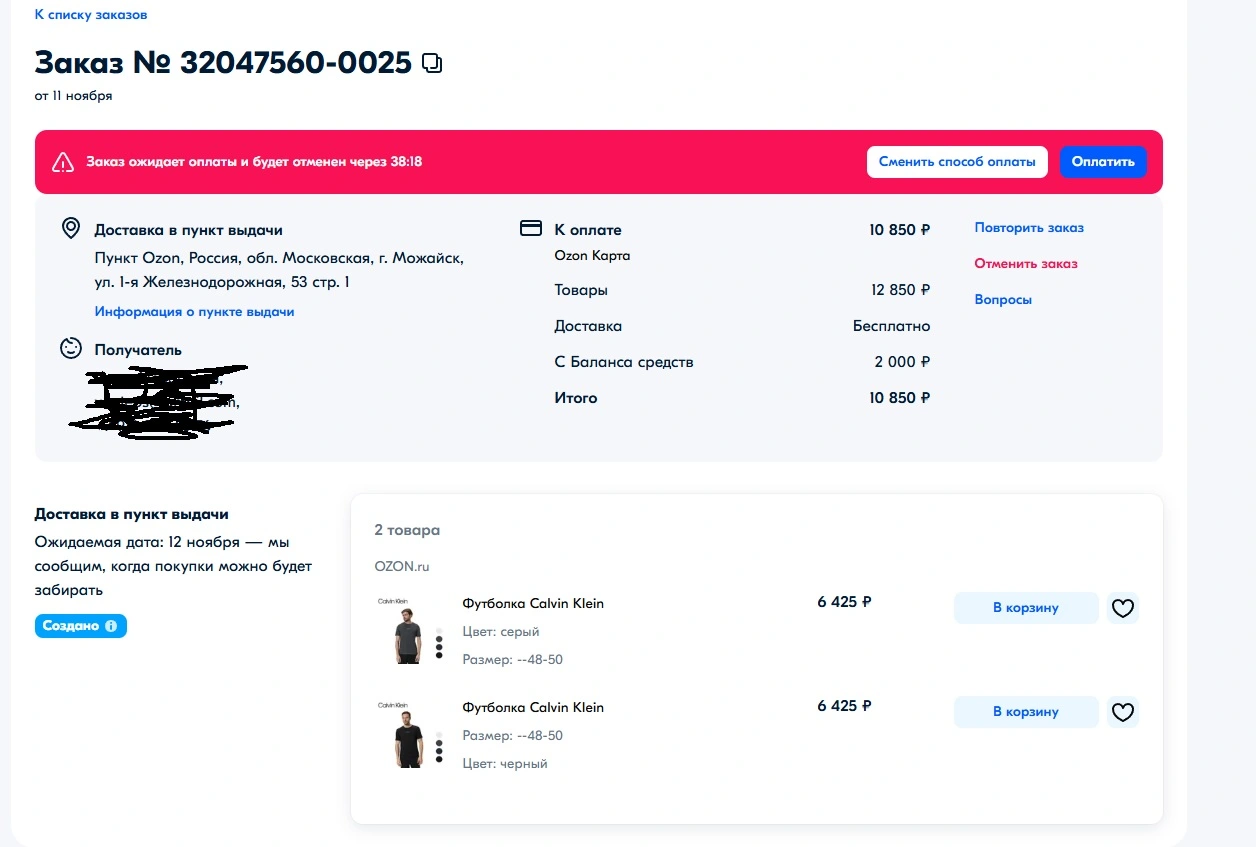This screenshot has height=847, width=1256.
Task: Click the location pin icon beside delivery address
Action: click(x=71, y=229)
